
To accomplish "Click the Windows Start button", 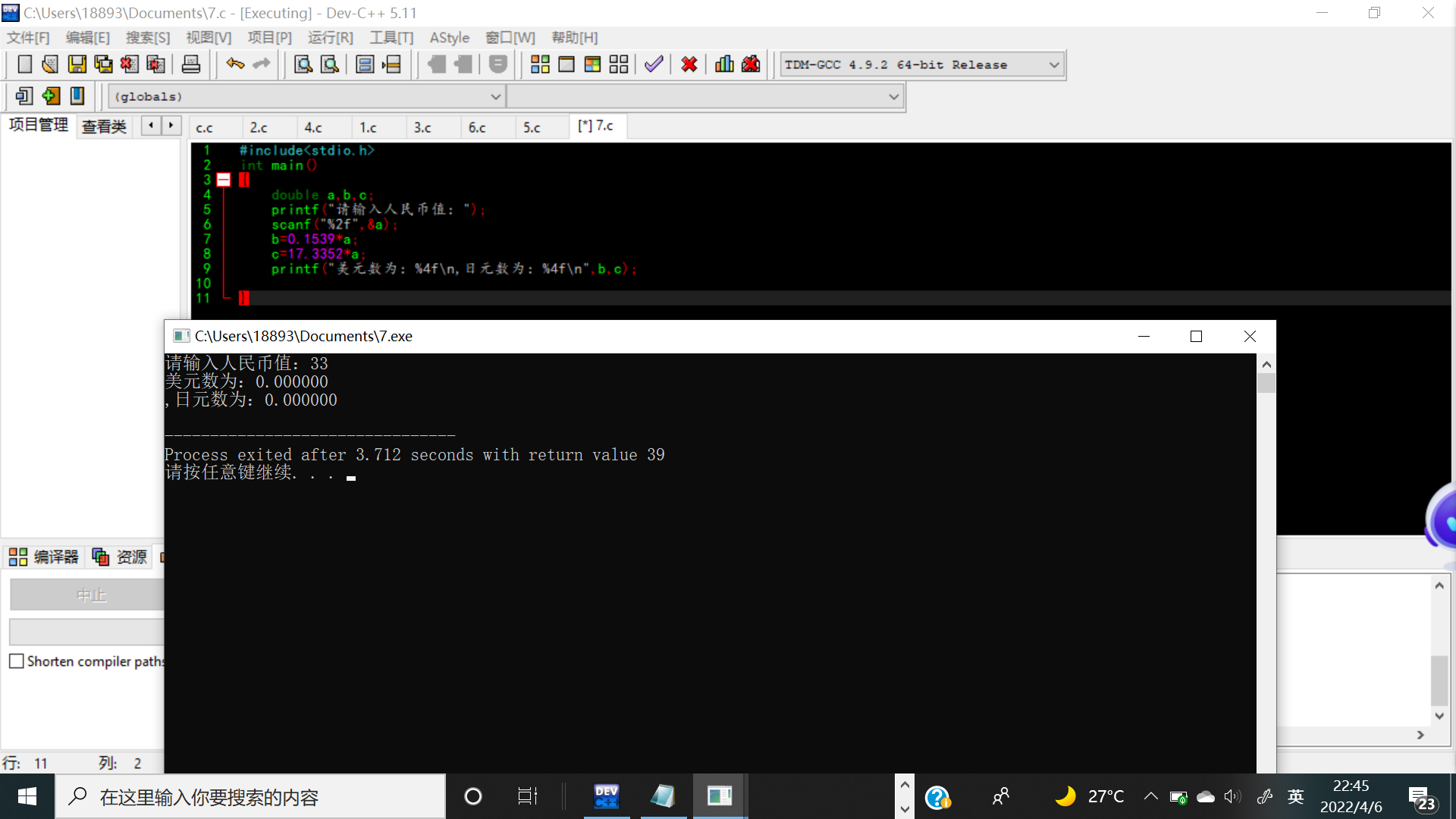I will 27,796.
